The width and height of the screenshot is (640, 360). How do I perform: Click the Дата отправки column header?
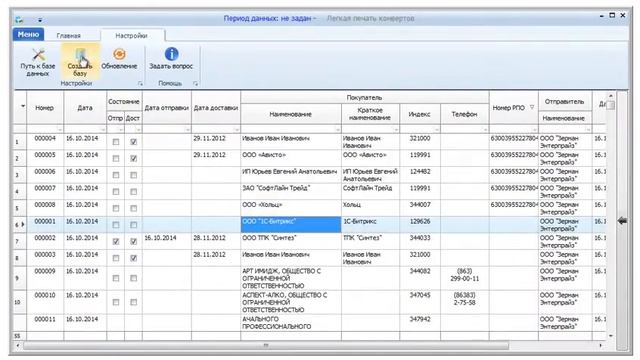click(167, 108)
